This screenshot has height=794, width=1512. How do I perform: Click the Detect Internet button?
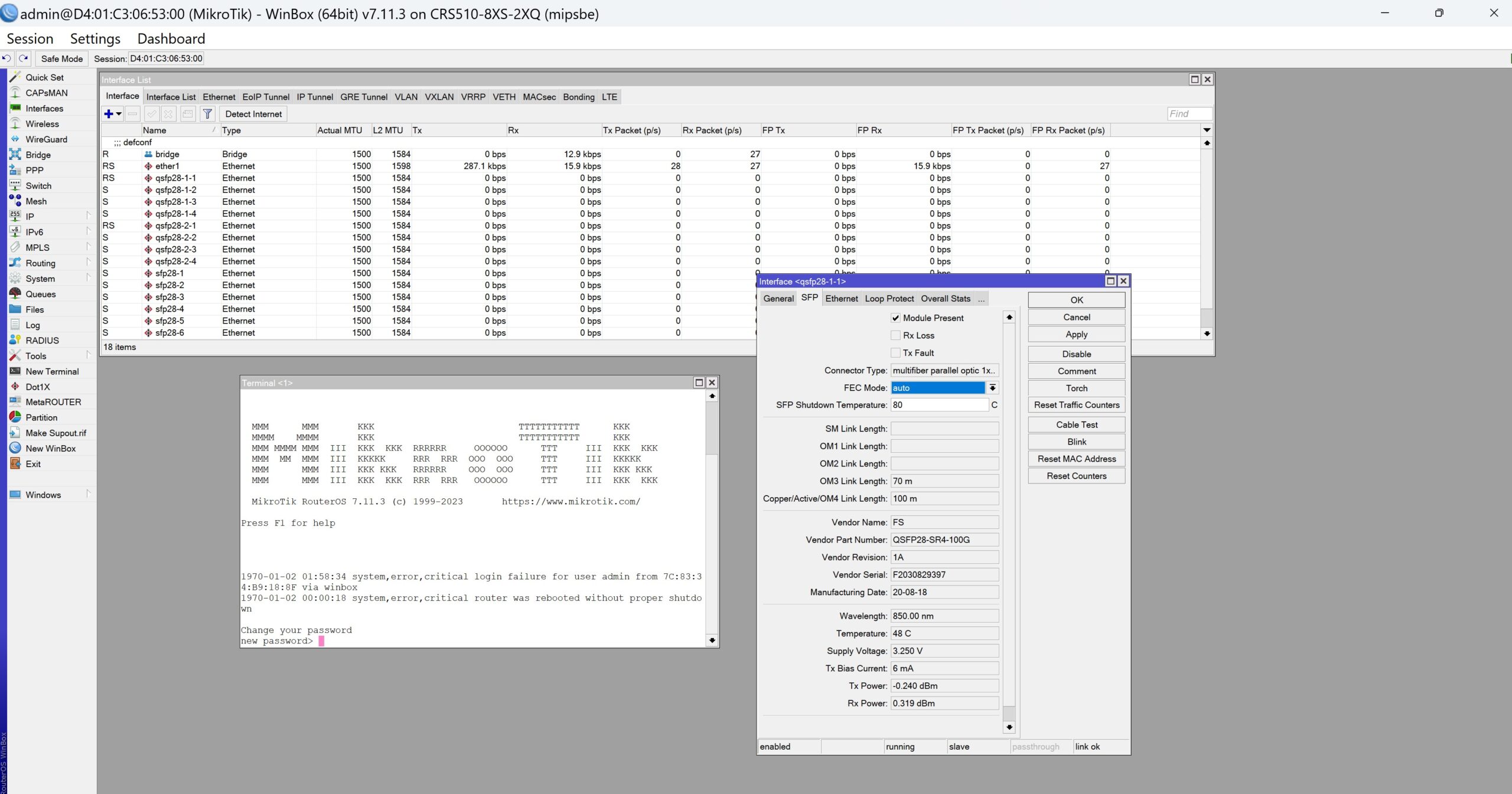(x=253, y=114)
